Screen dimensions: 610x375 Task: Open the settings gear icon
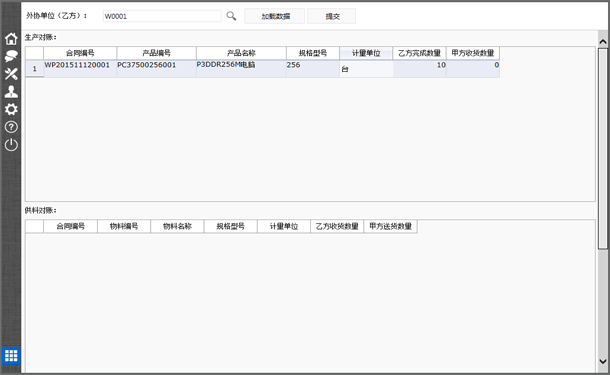[11, 109]
